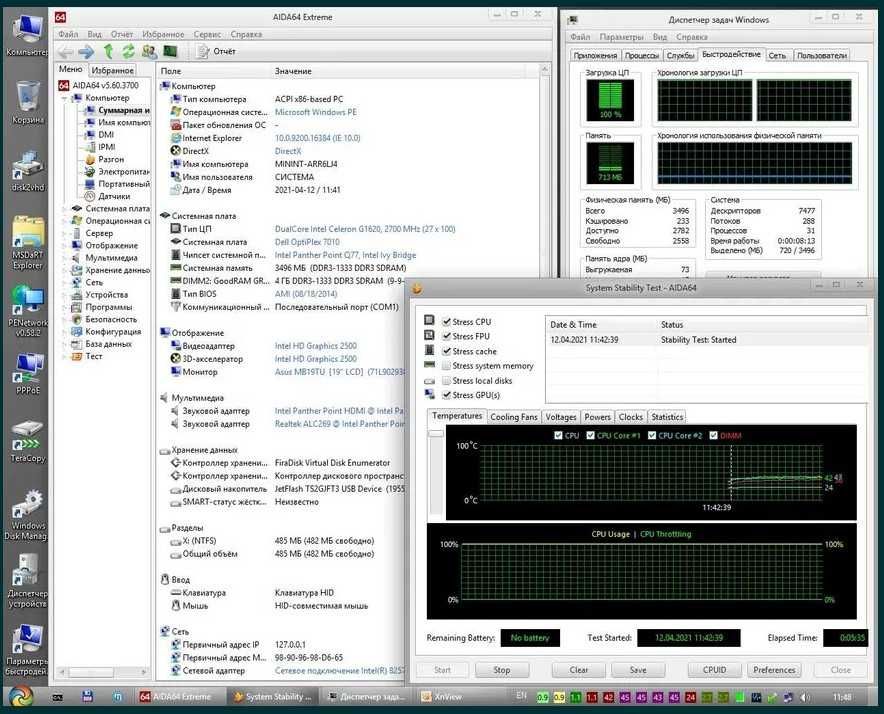Open the MSDaRT Explorer desktop icon
Viewport: 884px width, 714px height.
27,243
